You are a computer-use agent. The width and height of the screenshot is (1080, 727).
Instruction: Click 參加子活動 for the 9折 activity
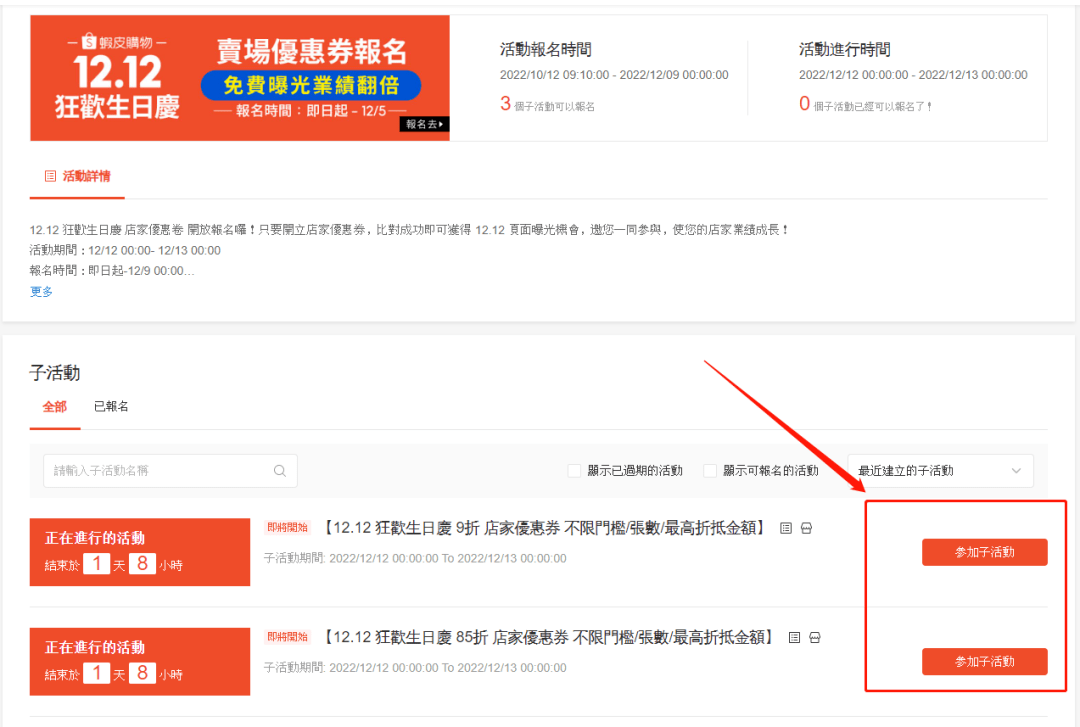[x=984, y=552]
